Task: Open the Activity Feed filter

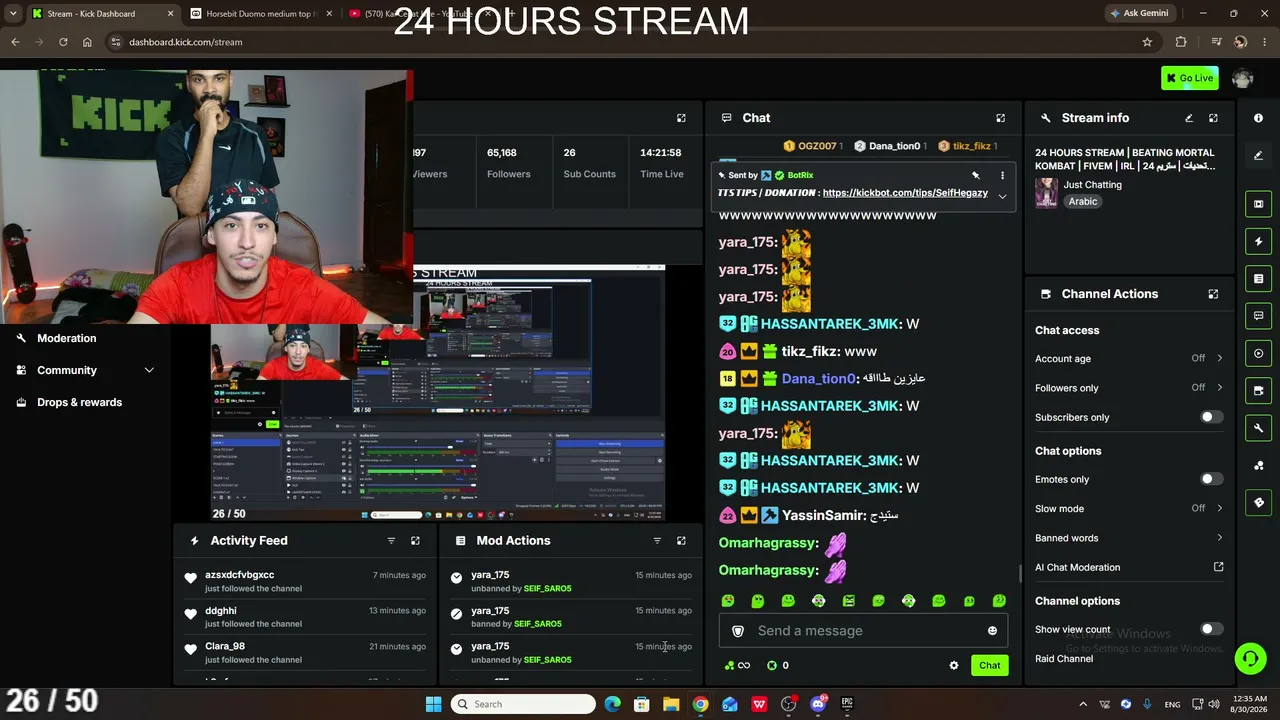Action: click(391, 541)
